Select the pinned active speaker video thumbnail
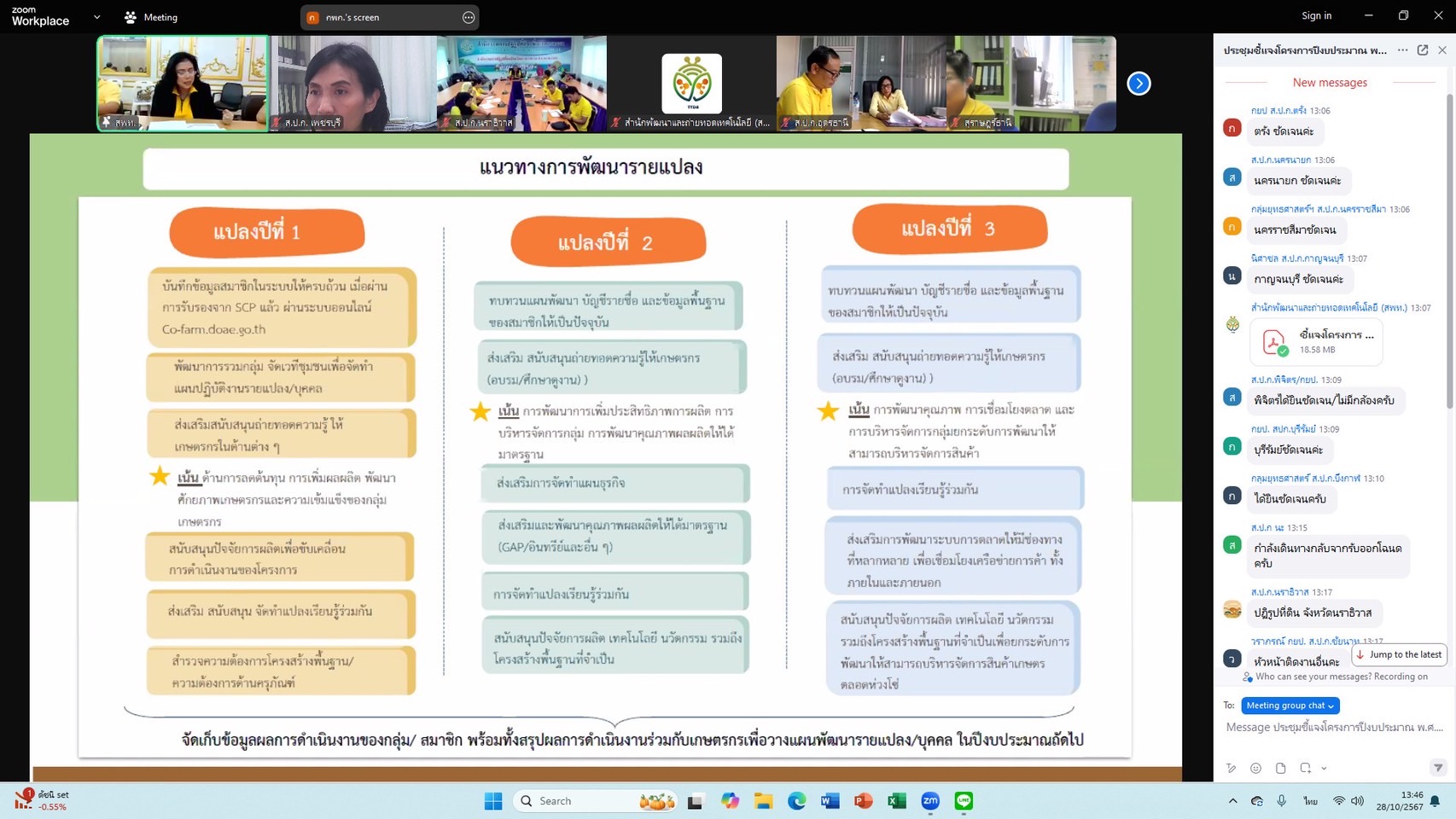This screenshot has width=1456, height=819. 183,84
